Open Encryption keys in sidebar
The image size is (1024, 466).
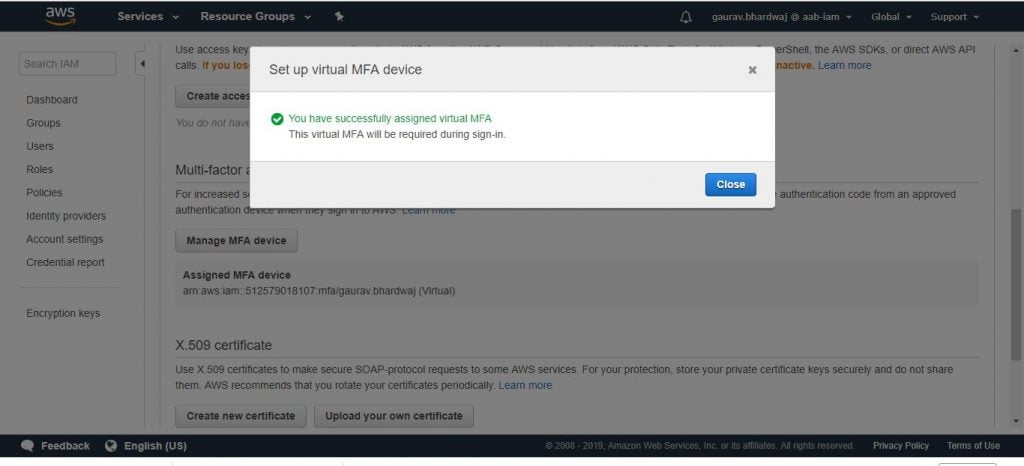[x=63, y=313]
